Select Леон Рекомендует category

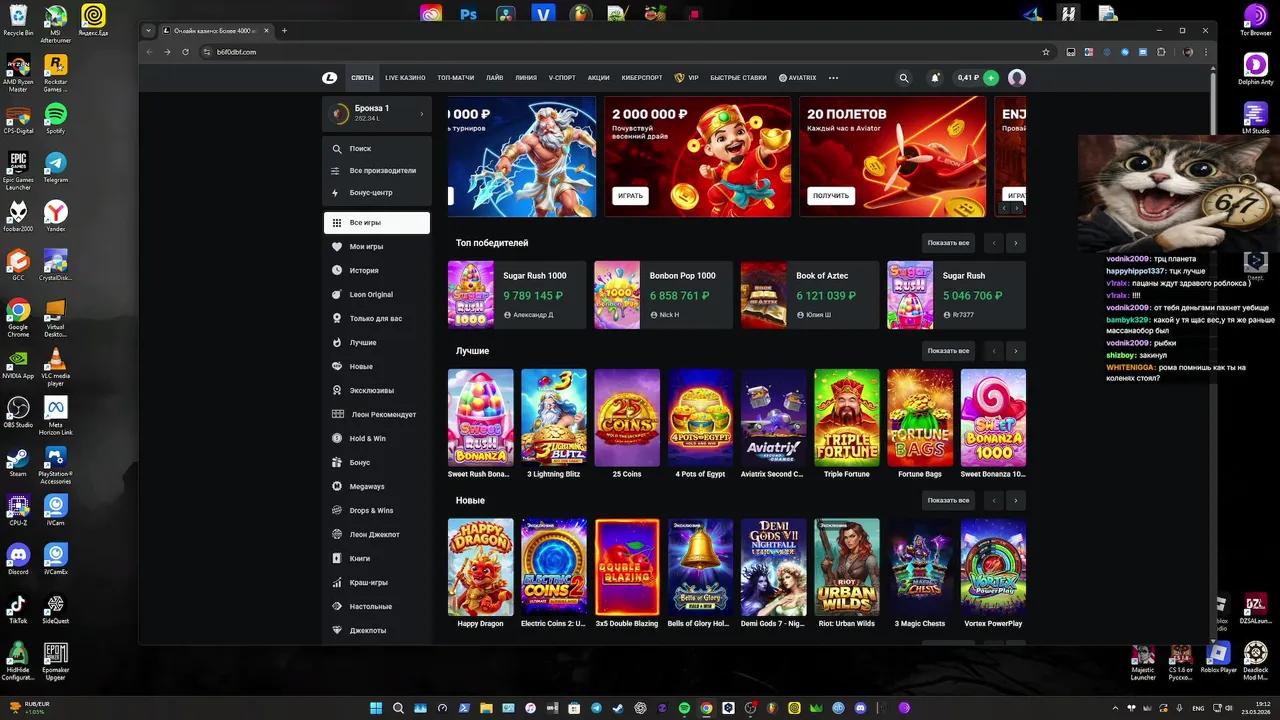[377, 414]
